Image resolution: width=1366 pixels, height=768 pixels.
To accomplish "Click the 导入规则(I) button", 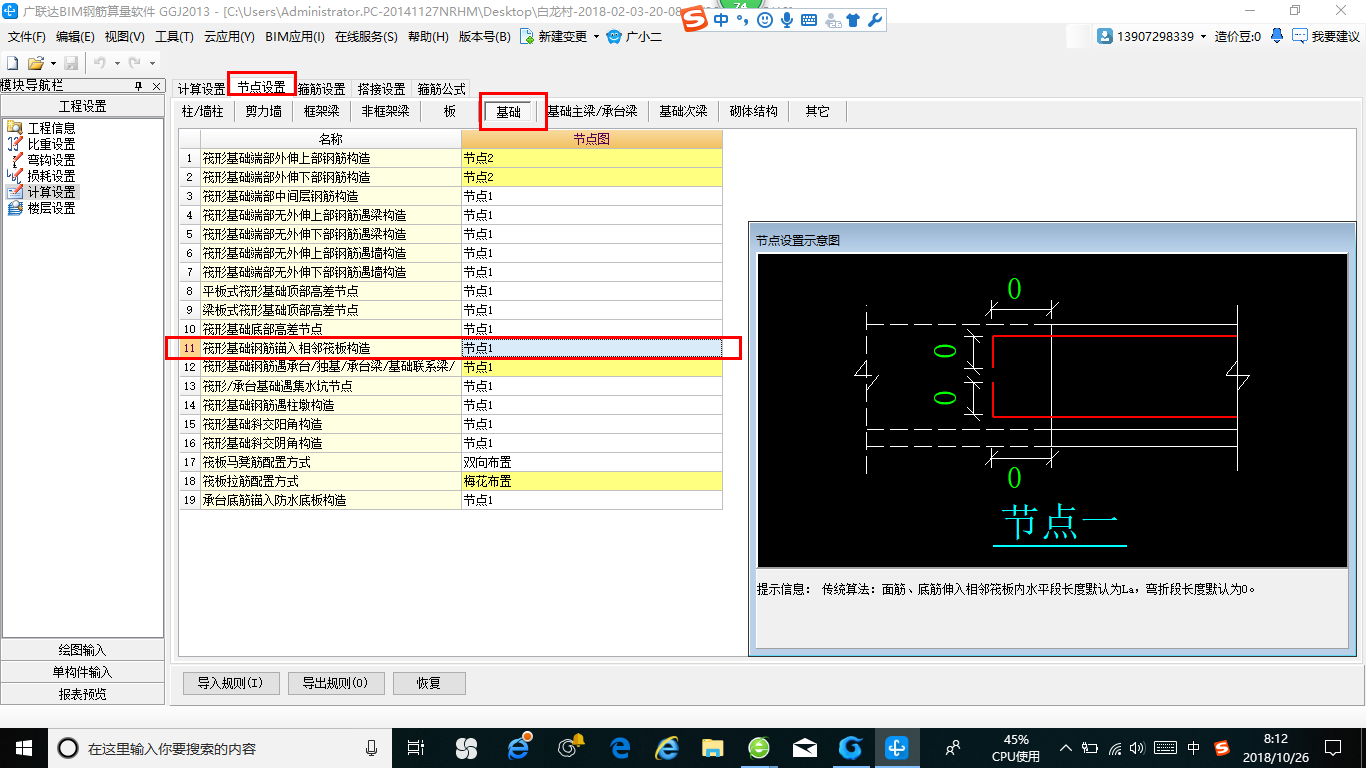I will point(230,684).
